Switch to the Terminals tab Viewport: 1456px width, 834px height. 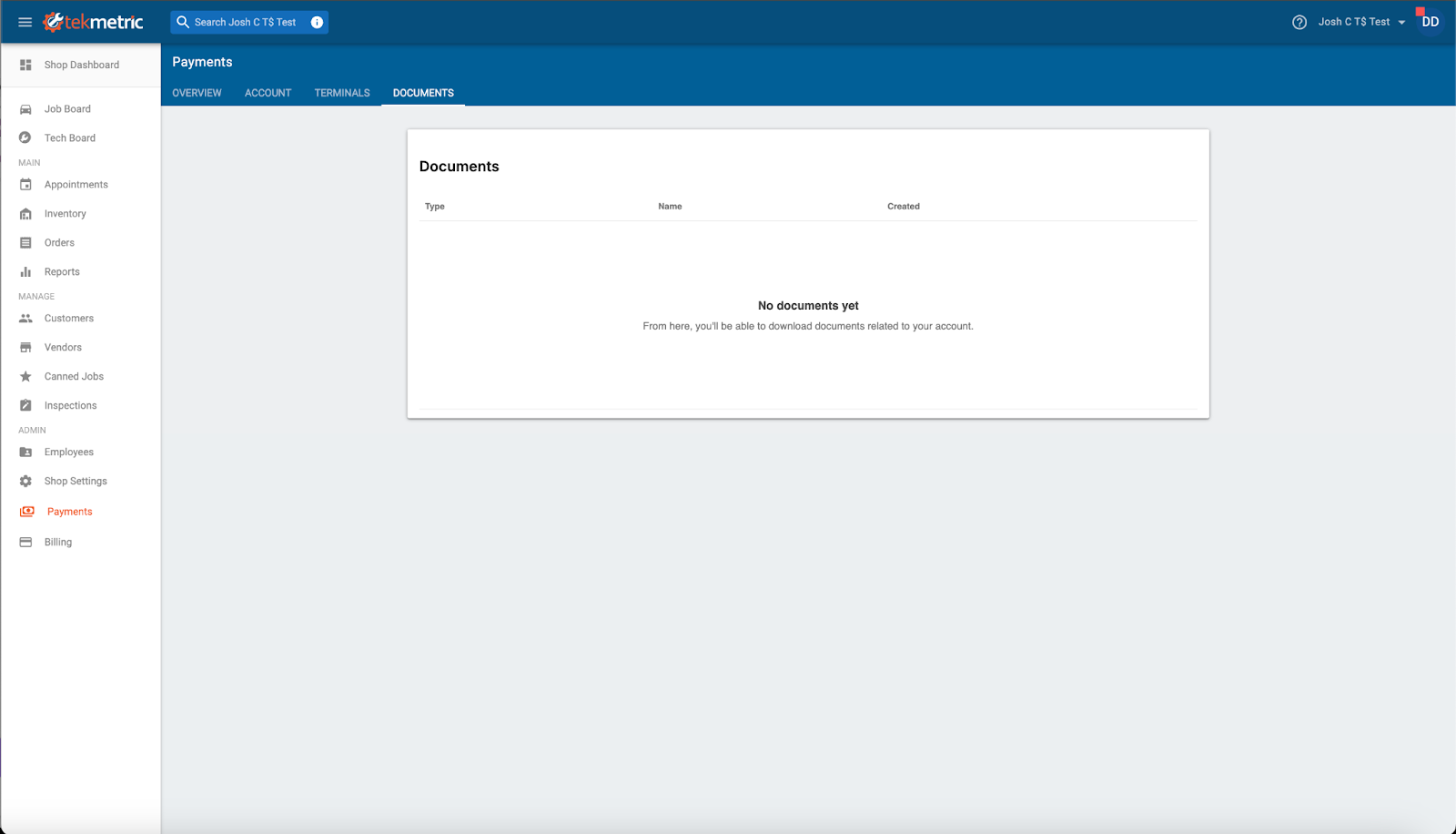342,93
